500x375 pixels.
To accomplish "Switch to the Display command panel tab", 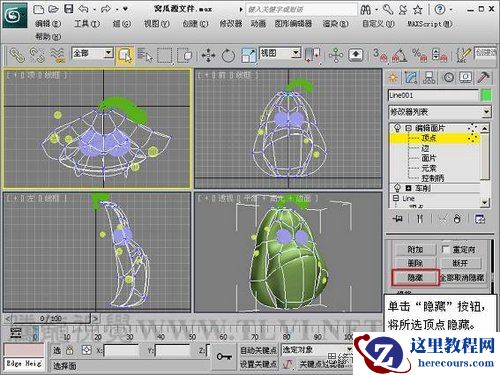I will coord(466,78).
